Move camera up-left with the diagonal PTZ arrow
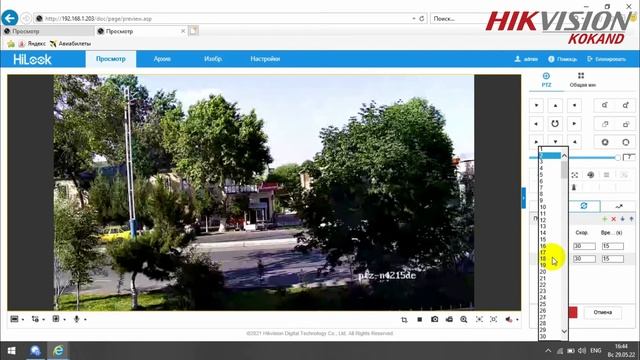The height and width of the screenshot is (360, 640). click(536, 105)
